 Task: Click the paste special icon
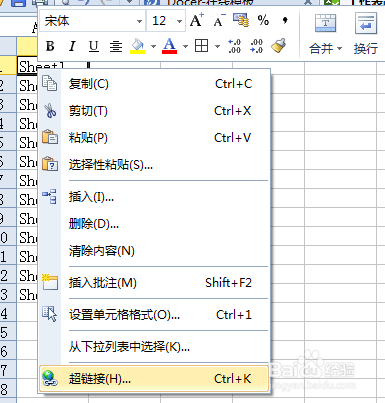coord(50,164)
